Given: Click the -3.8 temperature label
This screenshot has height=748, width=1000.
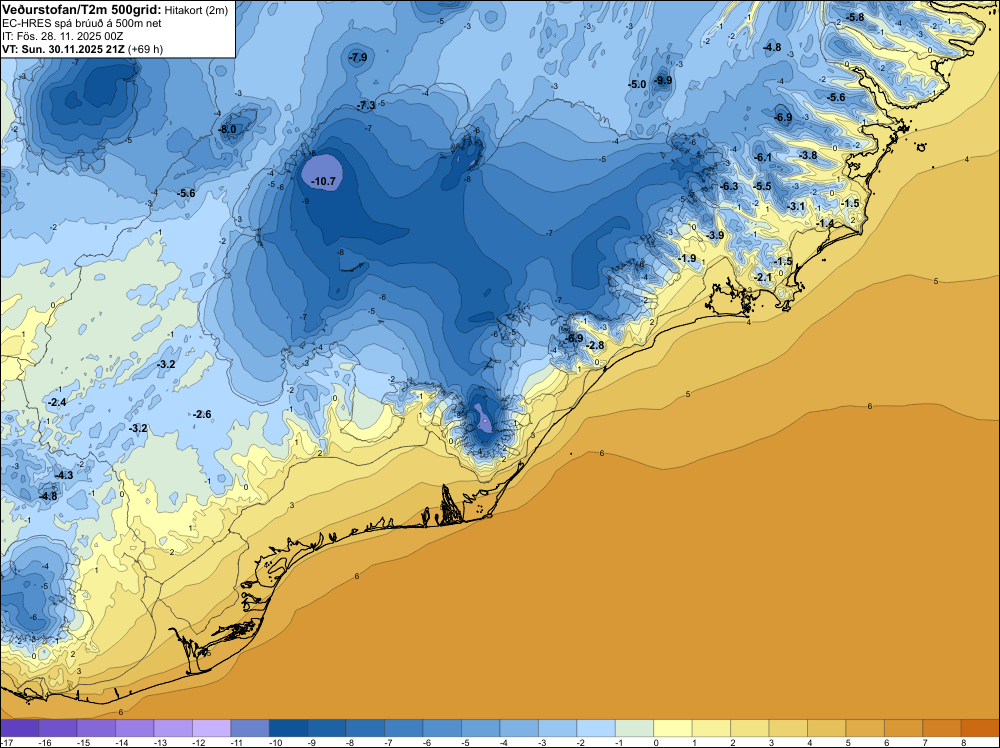Looking at the screenshot, I should [808, 156].
